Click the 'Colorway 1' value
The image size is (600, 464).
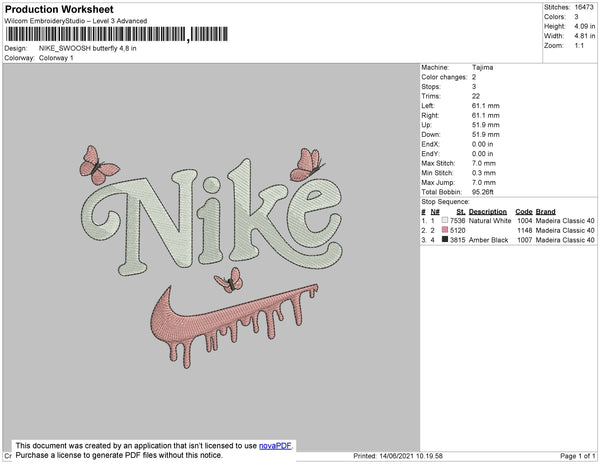(x=56, y=58)
